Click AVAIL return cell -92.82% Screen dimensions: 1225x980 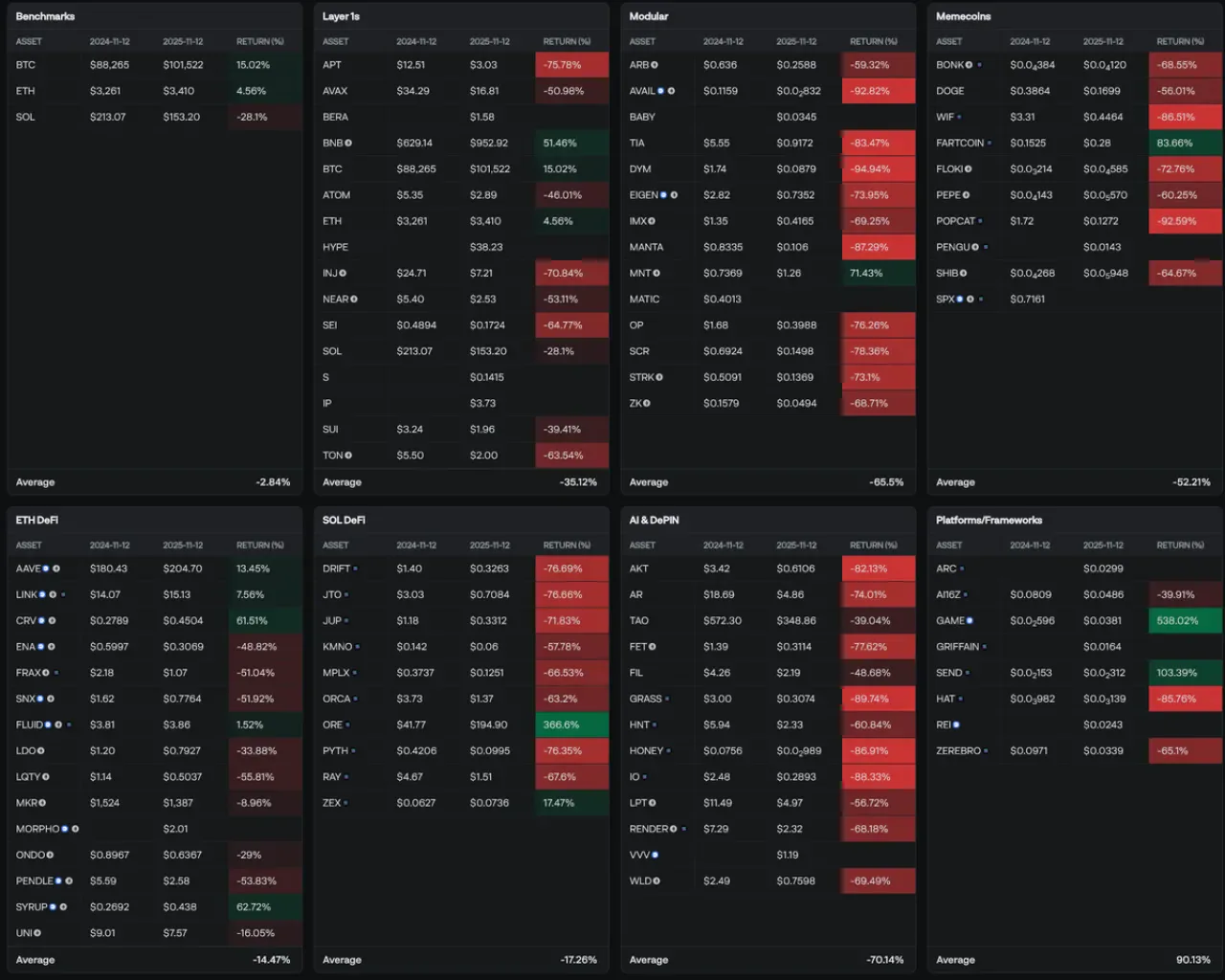[x=879, y=91]
